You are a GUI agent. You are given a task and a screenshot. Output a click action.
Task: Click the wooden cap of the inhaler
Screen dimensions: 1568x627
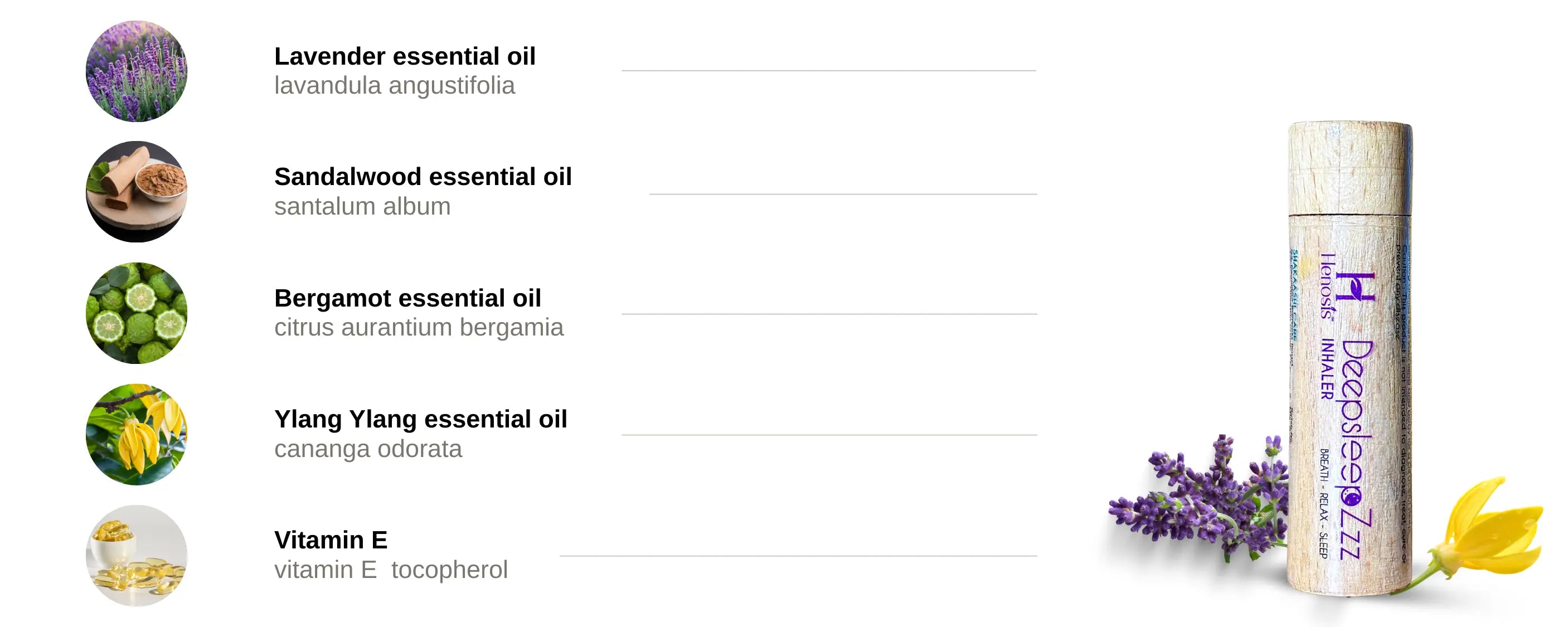coord(1349,167)
